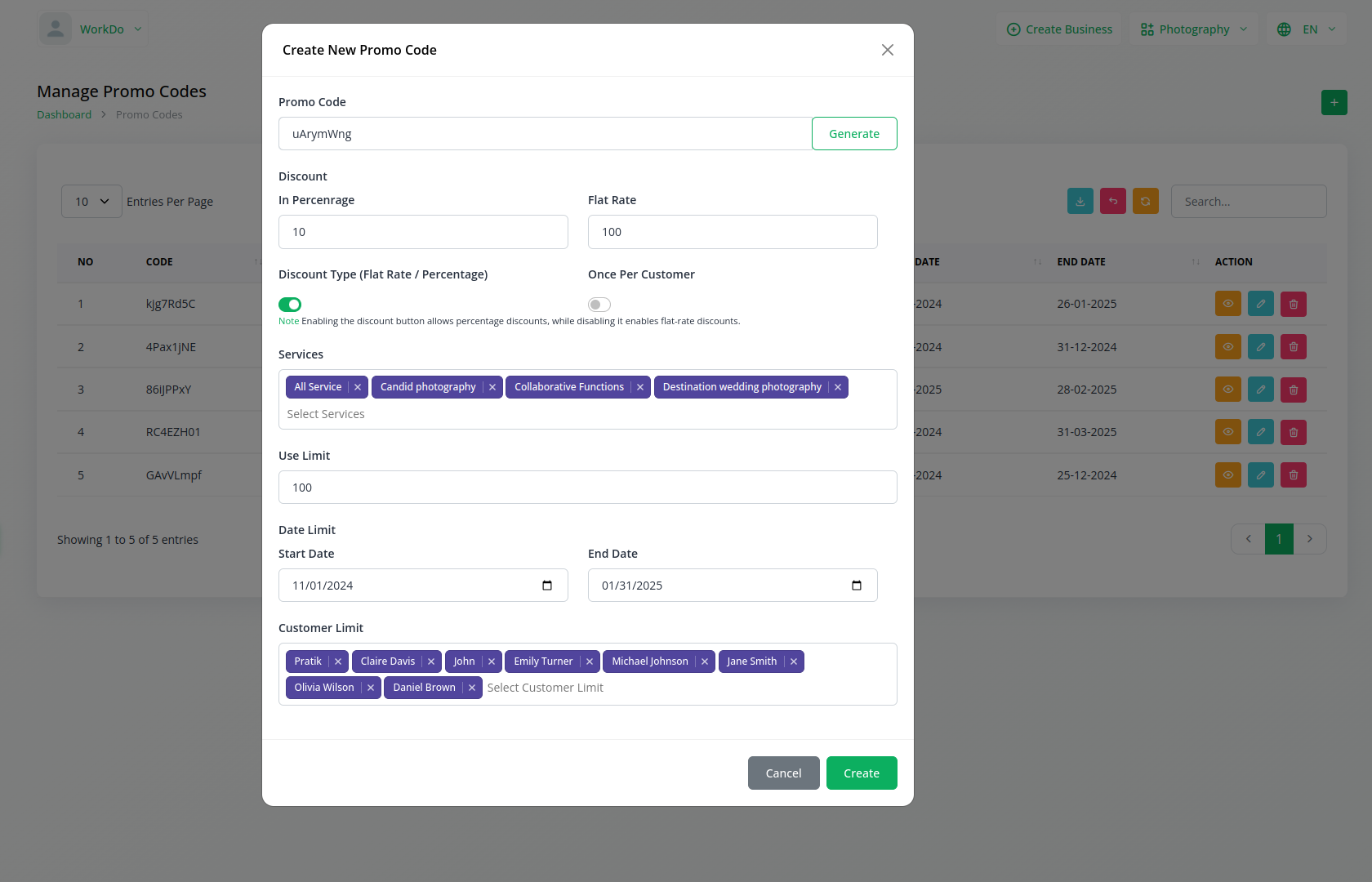This screenshot has height=882, width=1372.
Task: Remove the Candid photography service tag
Action: [x=492, y=387]
